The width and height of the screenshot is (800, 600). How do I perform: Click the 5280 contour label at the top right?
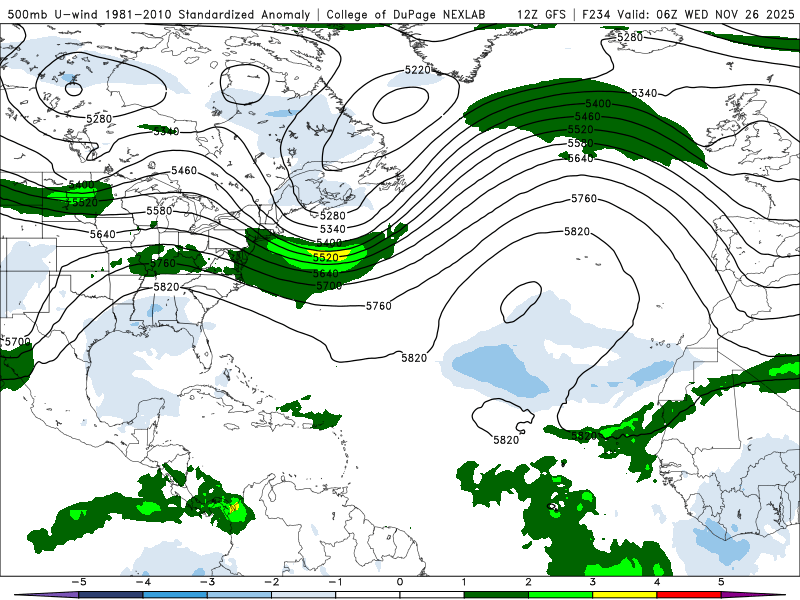tap(630, 37)
